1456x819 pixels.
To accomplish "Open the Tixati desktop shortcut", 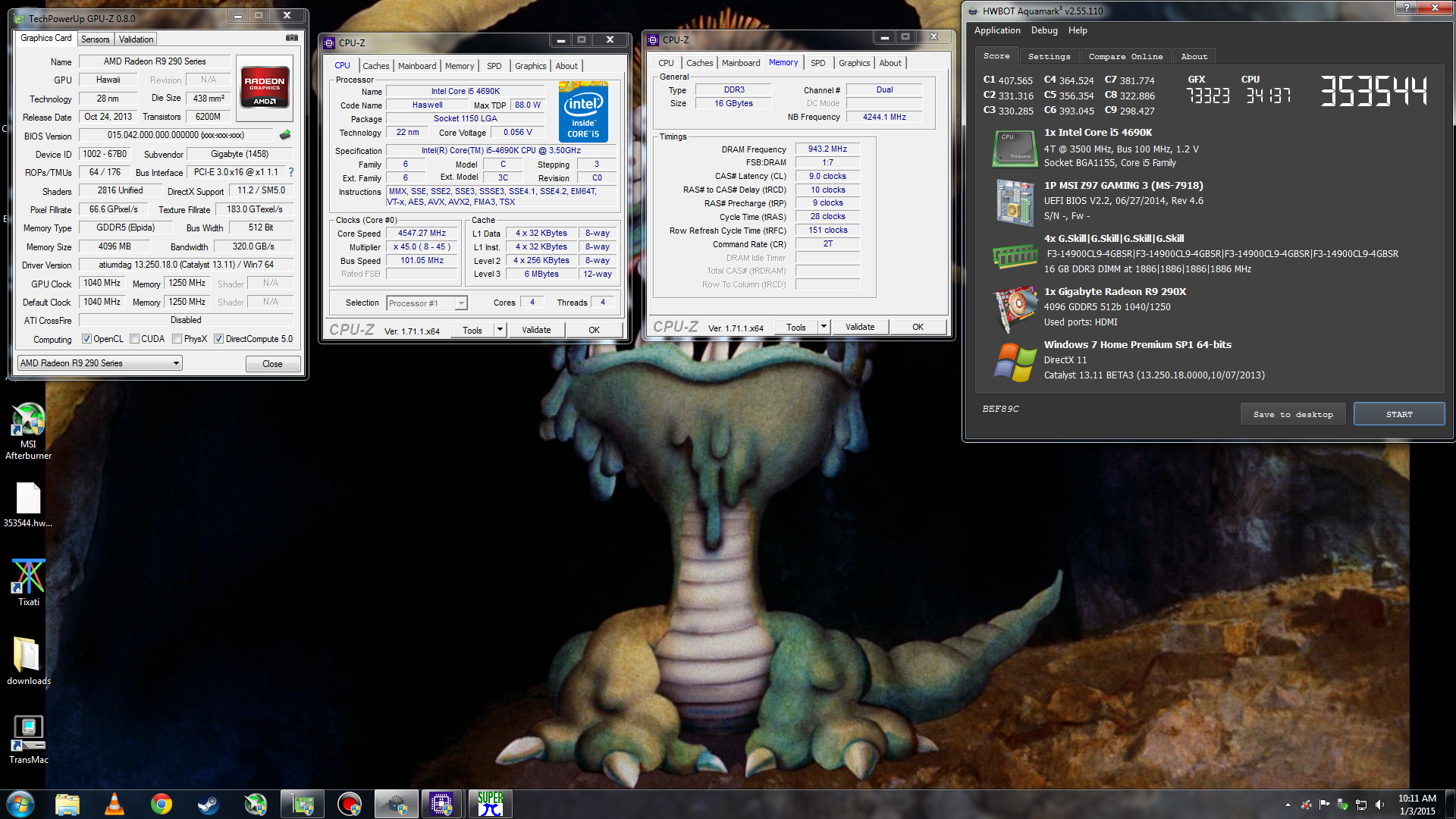I will coord(28,582).
